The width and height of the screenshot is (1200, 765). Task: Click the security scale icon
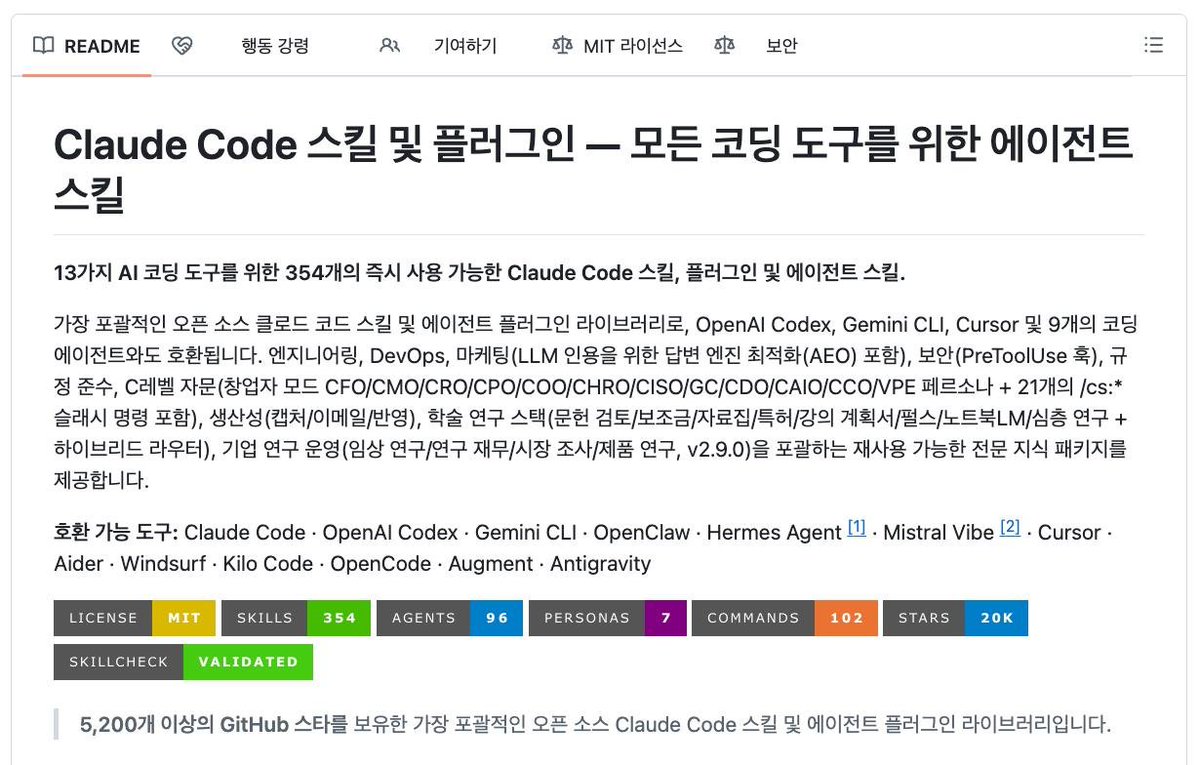tap(724, 45)
